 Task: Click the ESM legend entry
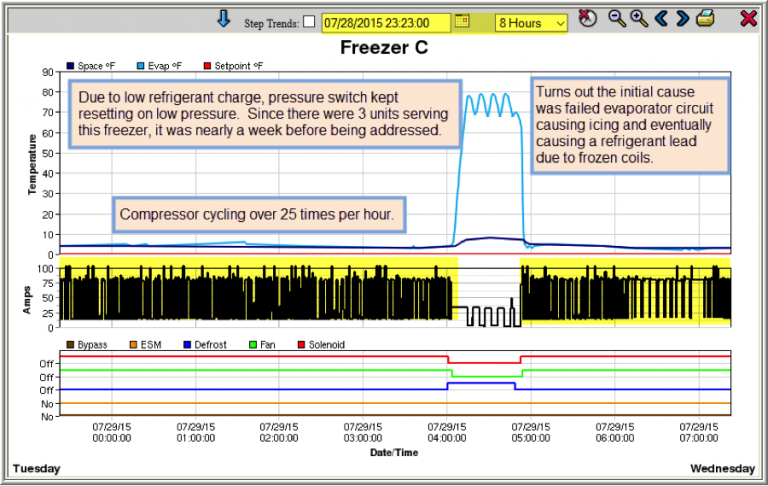click(145, 345)
